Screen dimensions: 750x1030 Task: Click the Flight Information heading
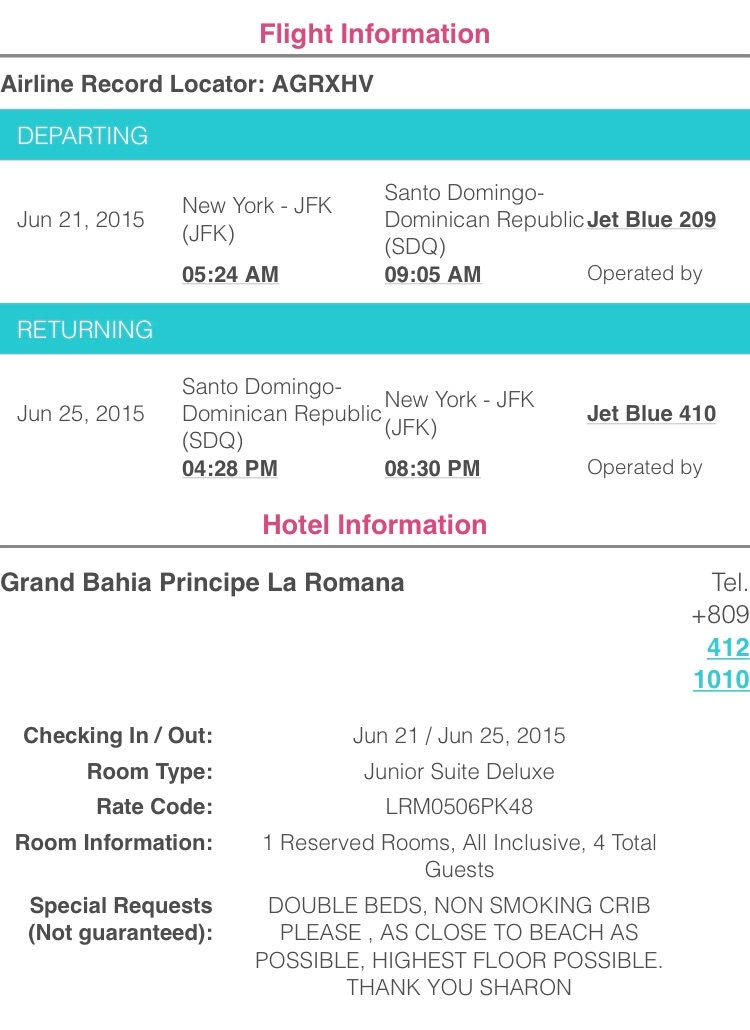pos(375,34)
